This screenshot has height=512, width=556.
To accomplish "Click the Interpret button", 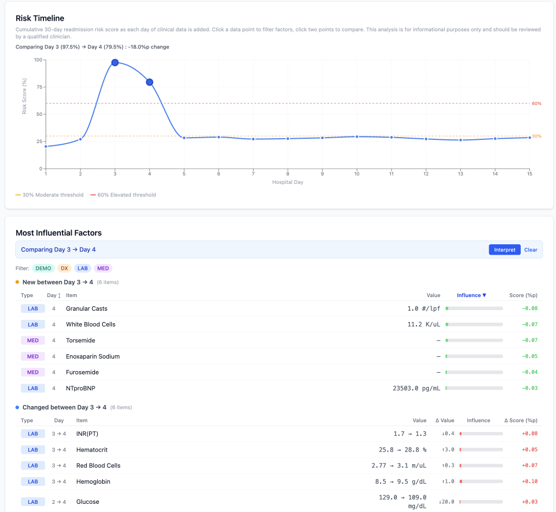I will pos(504,250).
